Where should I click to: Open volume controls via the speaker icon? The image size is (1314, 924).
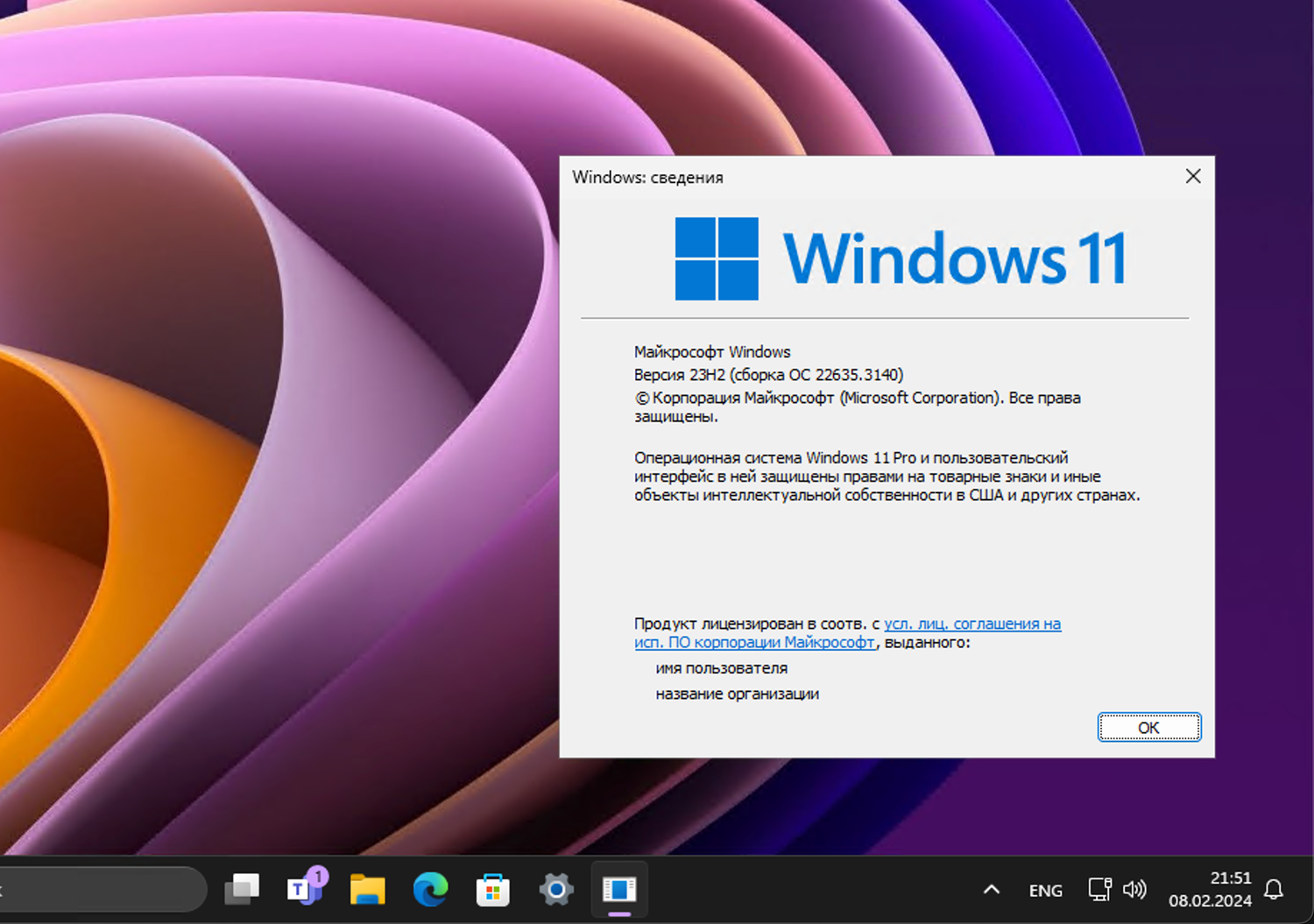pos(1134,889)
